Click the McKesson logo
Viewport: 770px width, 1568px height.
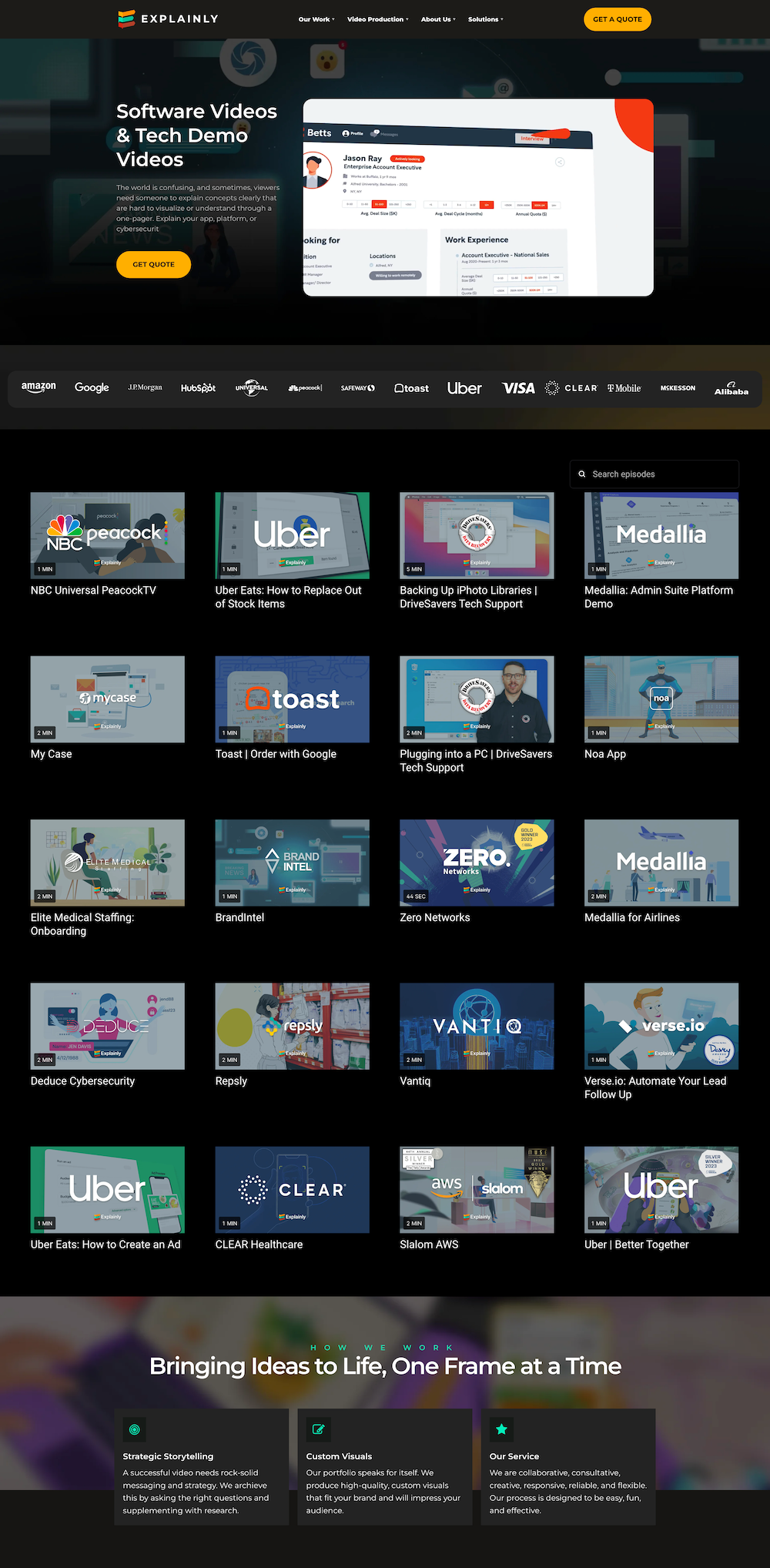[x=678, y=388]
